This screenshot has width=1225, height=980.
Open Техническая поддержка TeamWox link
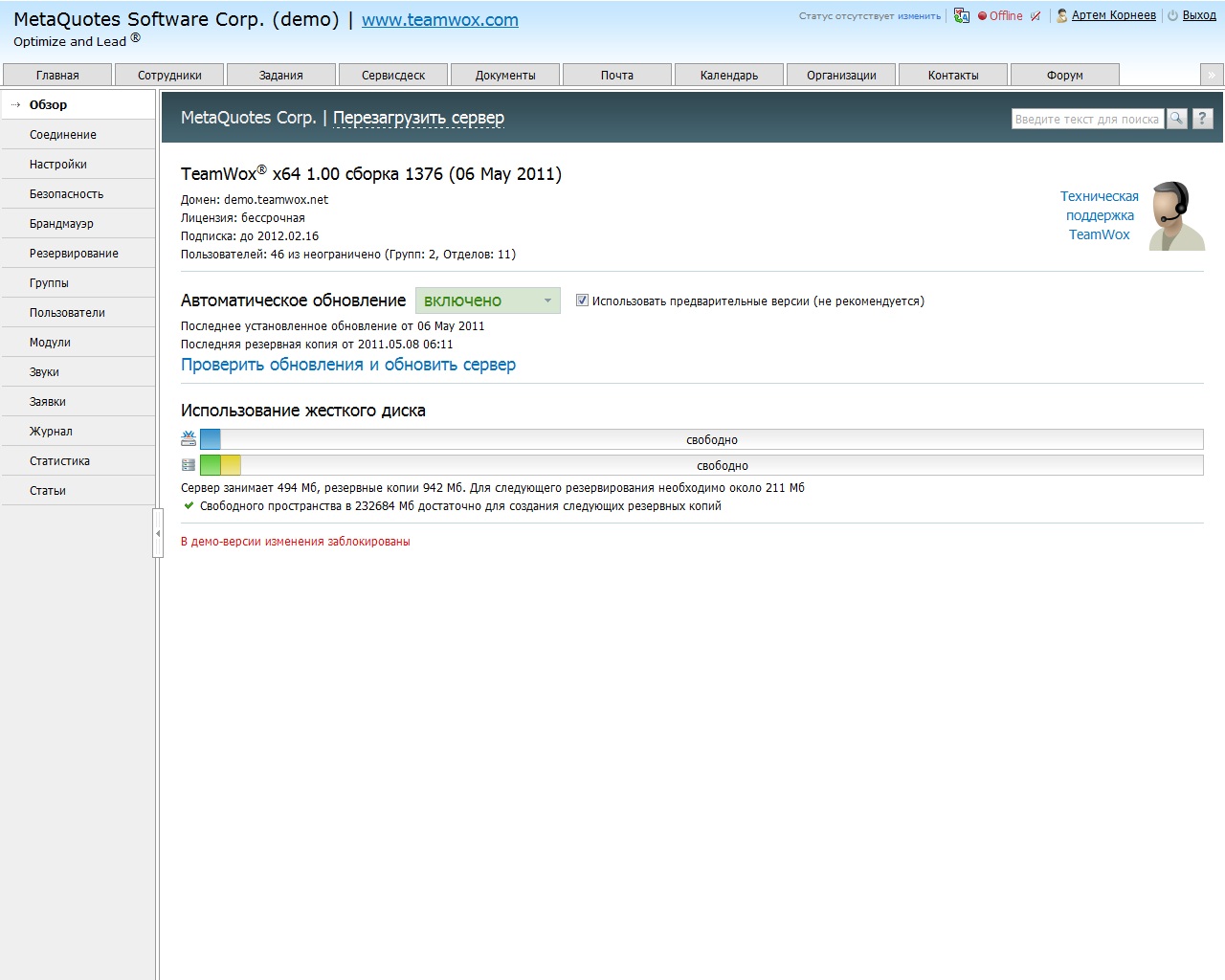click(1100, 215)
